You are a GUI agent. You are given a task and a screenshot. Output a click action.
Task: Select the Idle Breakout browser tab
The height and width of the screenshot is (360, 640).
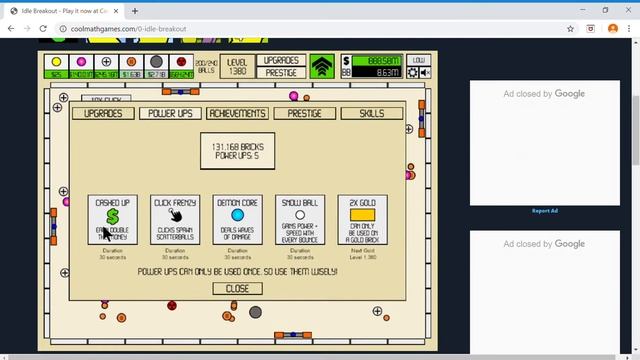click(64, 11)
